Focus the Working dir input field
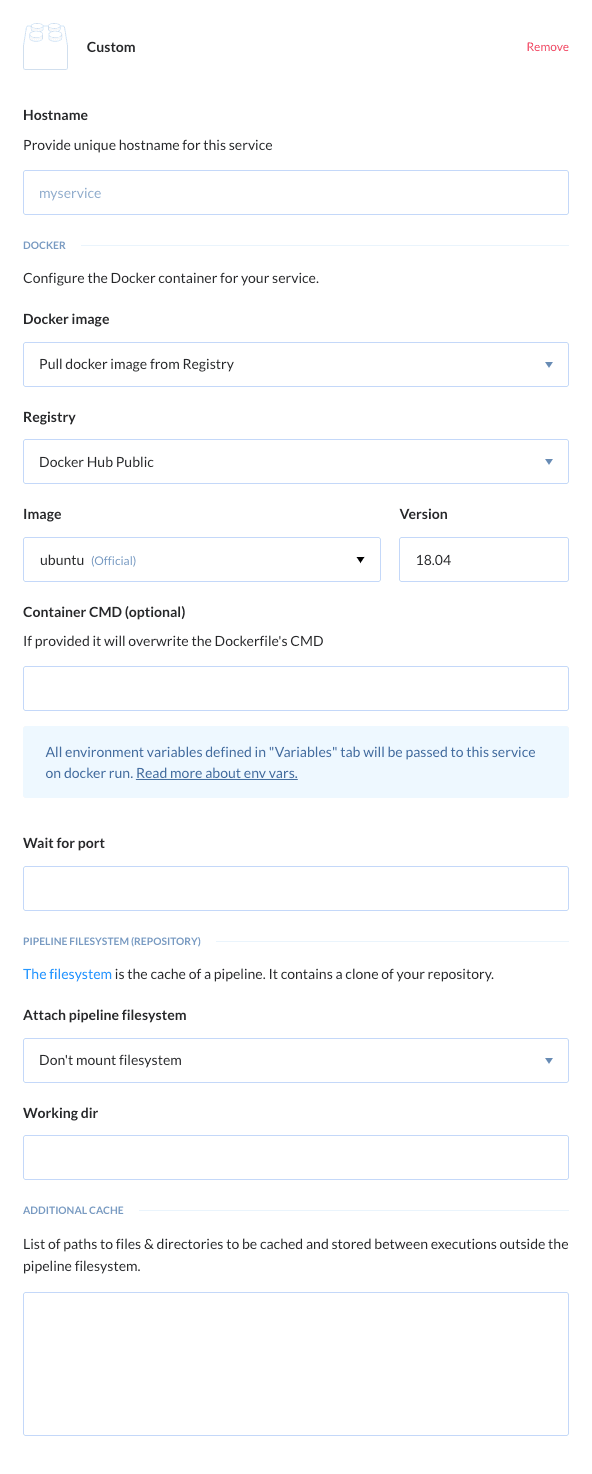 tap(295, 1156)
